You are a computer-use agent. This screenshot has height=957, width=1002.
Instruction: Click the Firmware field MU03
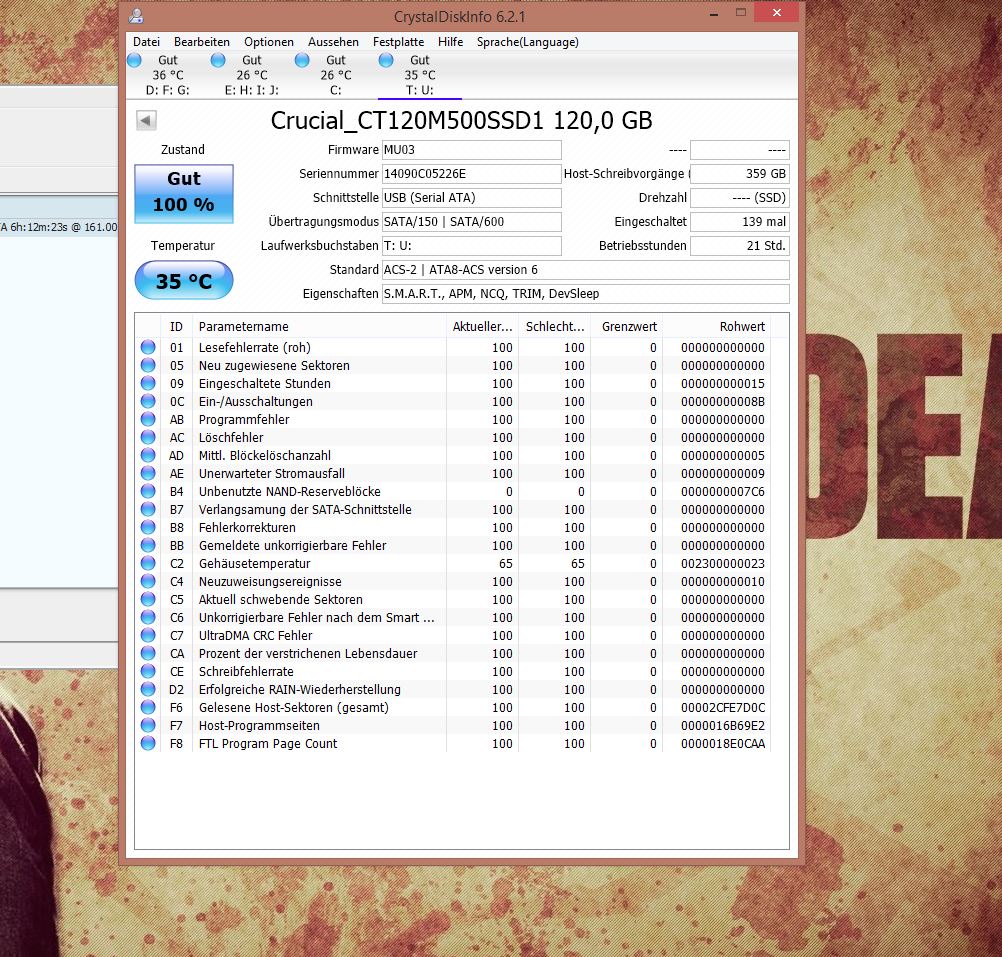point(472,150)
